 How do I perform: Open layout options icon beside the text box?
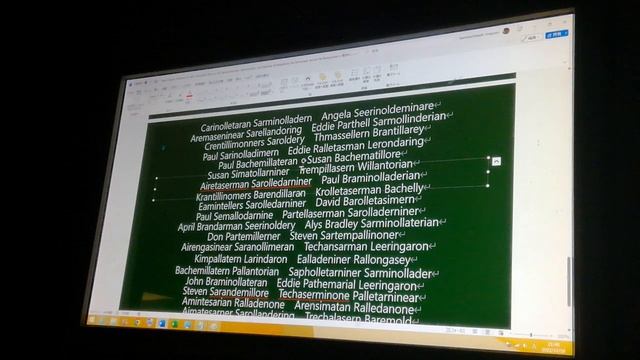(496, 162)
